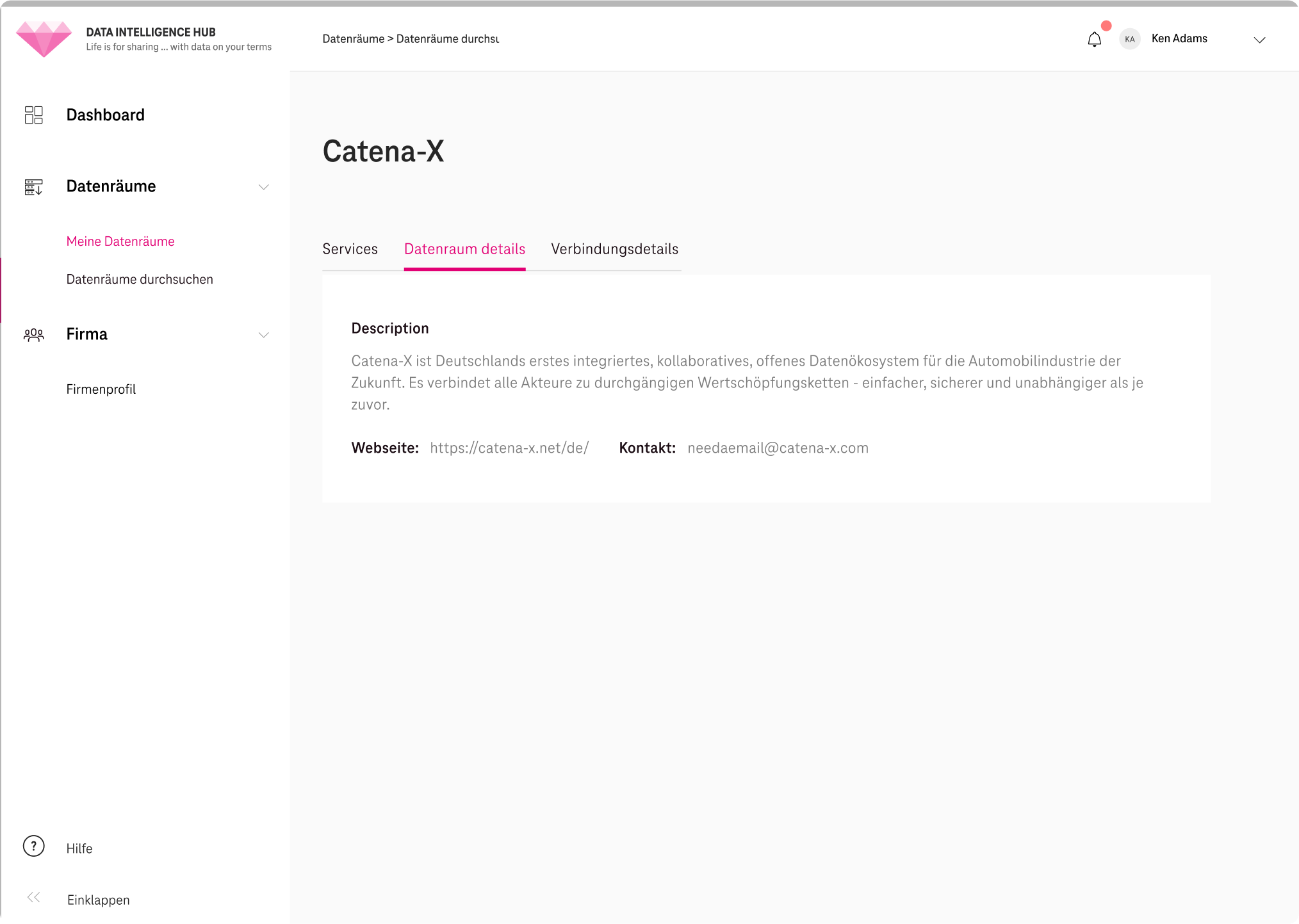The height and width of the screenshot is (924, 1299).
Task: Open the Dashboard grid icon
Action: click(x=33, y=115)
